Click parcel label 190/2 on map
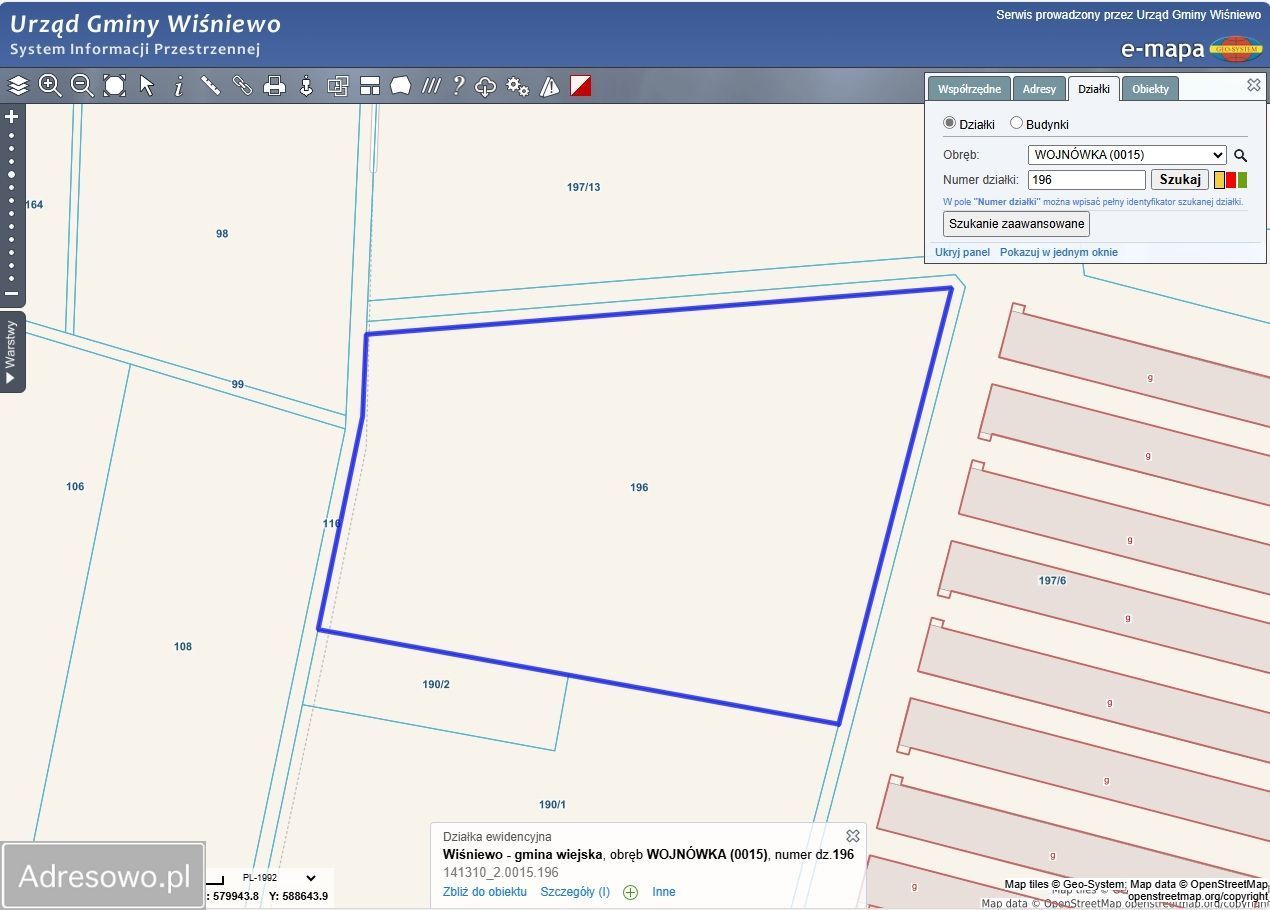The width and height of the screenshot is (1270, 910). click(x=436, y=685)
